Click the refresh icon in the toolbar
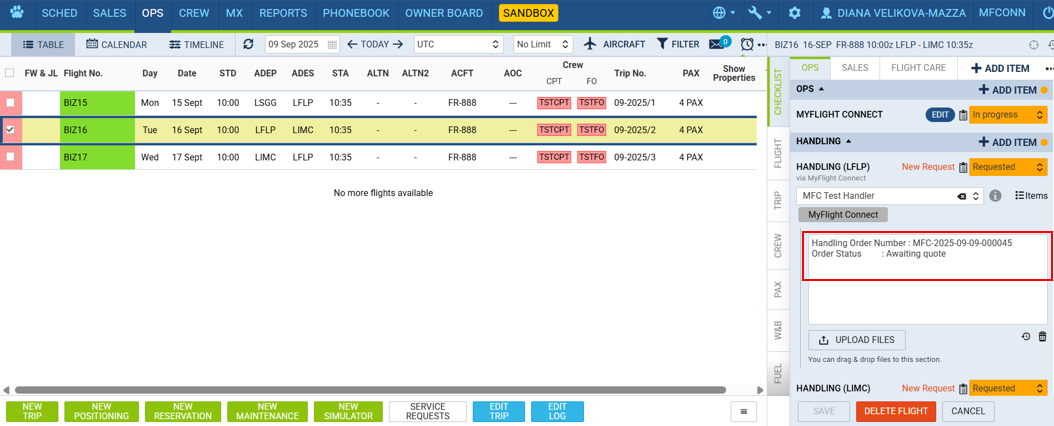Image resolution: width=1054 pixels, height=426 pixels. pos(248,45)
